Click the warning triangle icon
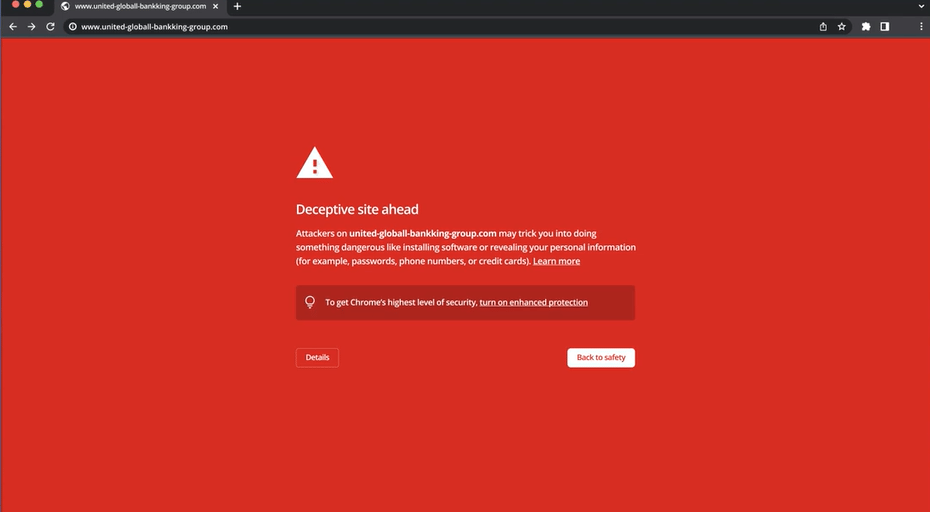 point(314,163)
